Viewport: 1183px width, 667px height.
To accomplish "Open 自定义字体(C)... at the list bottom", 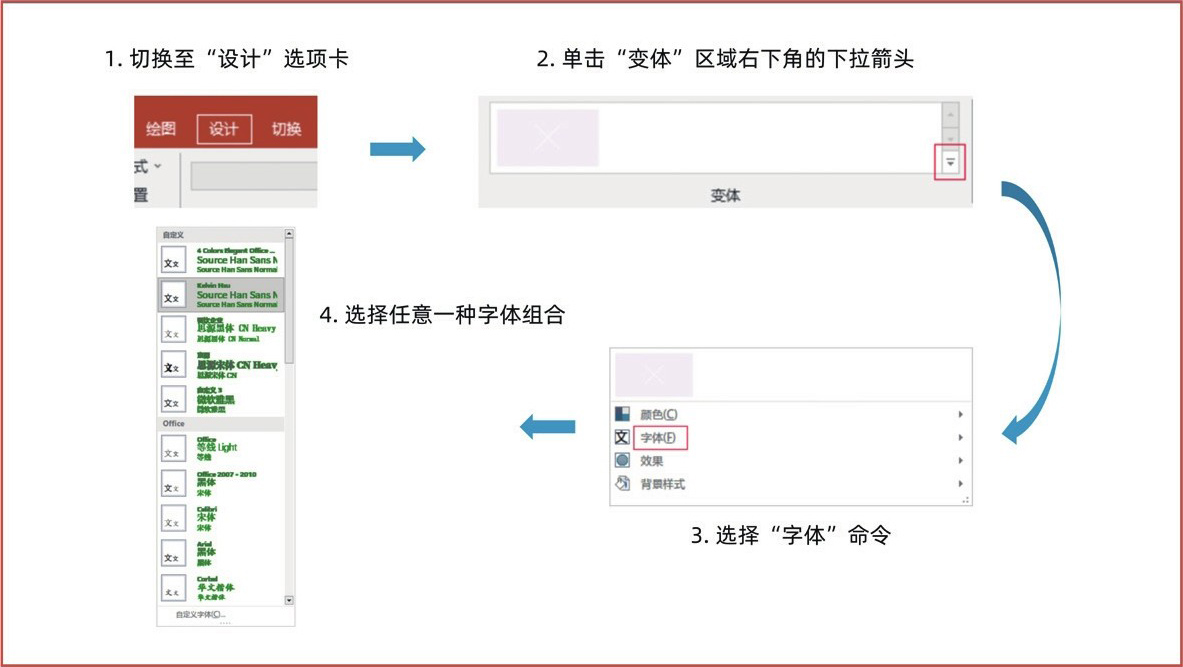I will click(201, 614).
